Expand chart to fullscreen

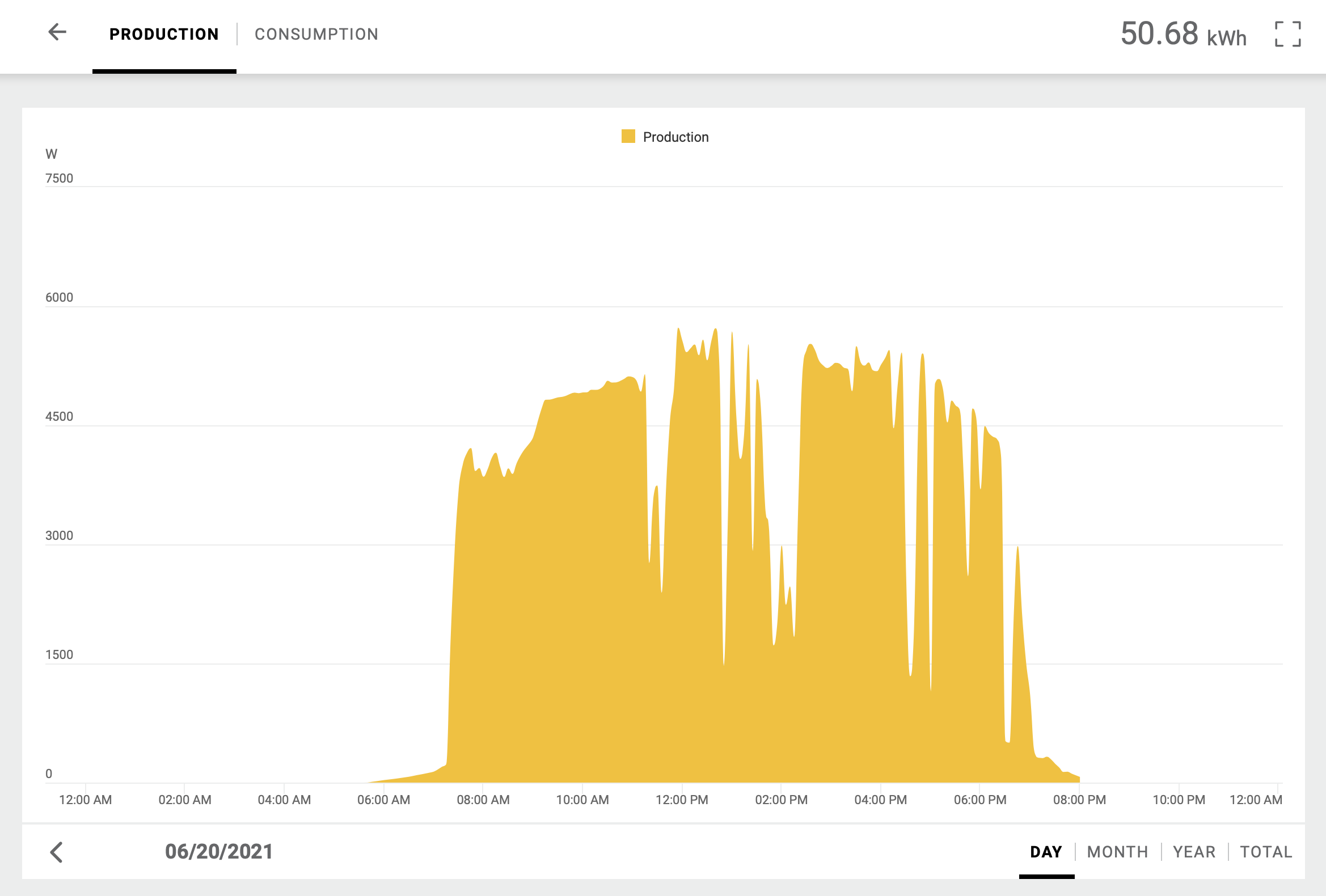[x=1287, y=34]
